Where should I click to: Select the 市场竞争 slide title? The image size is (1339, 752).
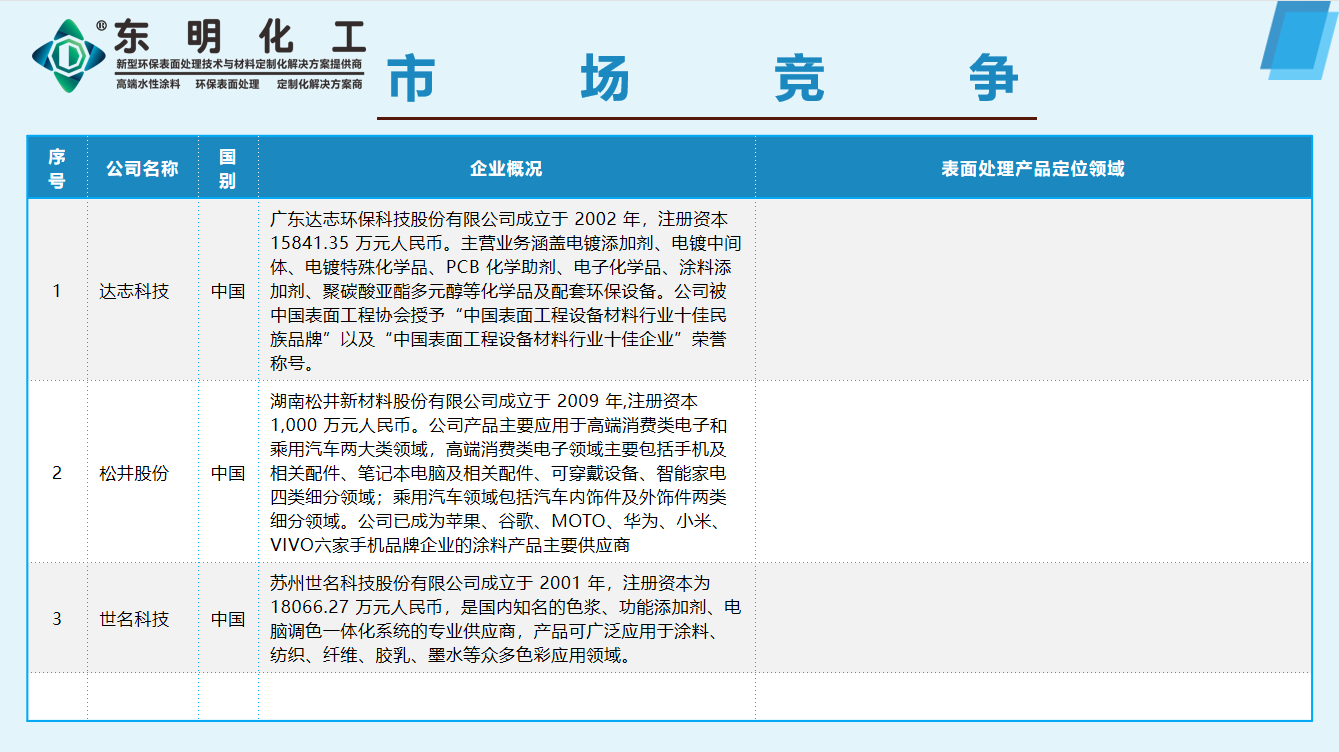coord(703,79)
